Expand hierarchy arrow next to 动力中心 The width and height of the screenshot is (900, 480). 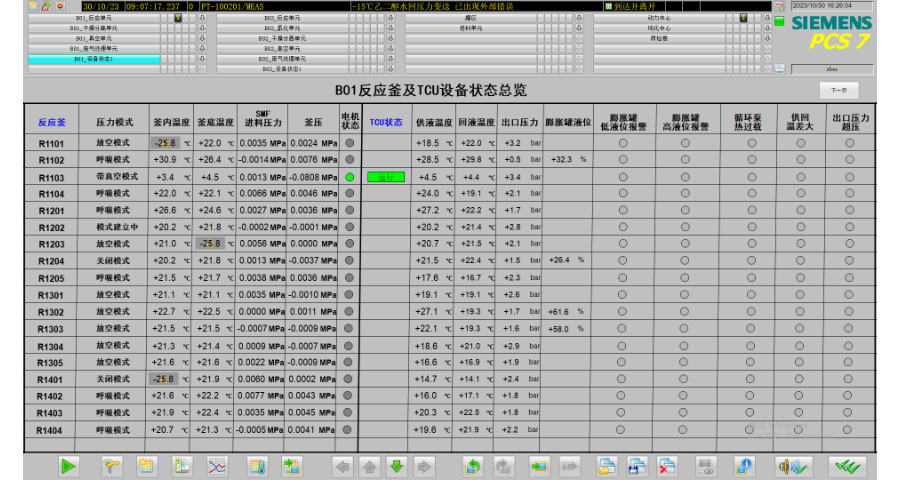(767, 18)
